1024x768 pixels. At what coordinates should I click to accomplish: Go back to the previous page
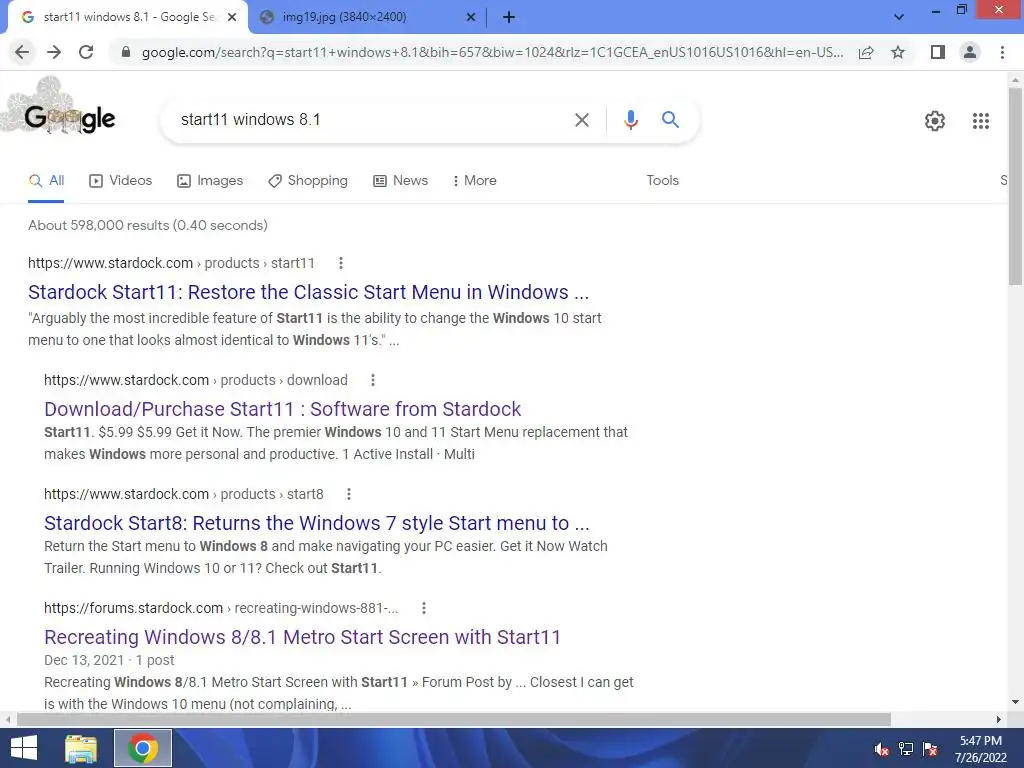(22, 52)
